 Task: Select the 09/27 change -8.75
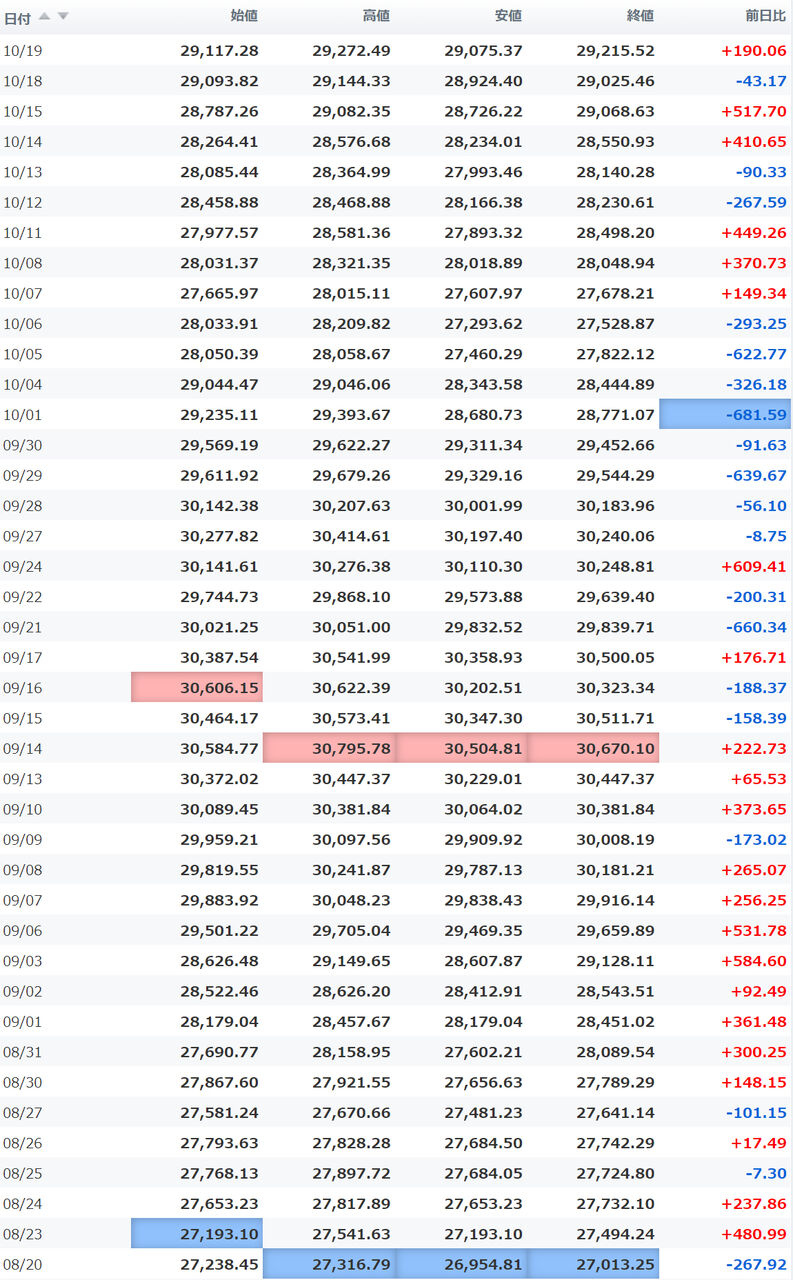coord(768,536)
